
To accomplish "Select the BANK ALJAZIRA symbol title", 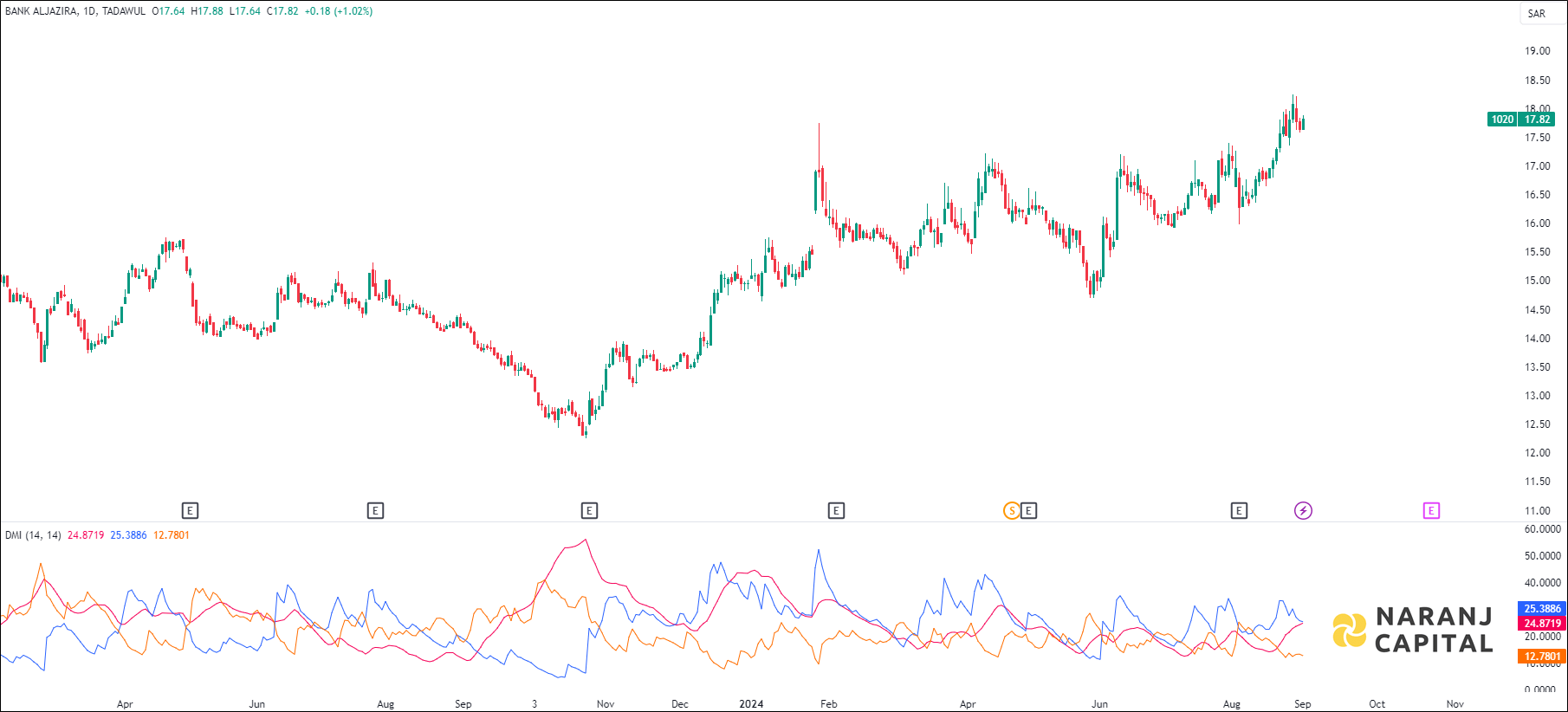I will [x=42, y=11].
